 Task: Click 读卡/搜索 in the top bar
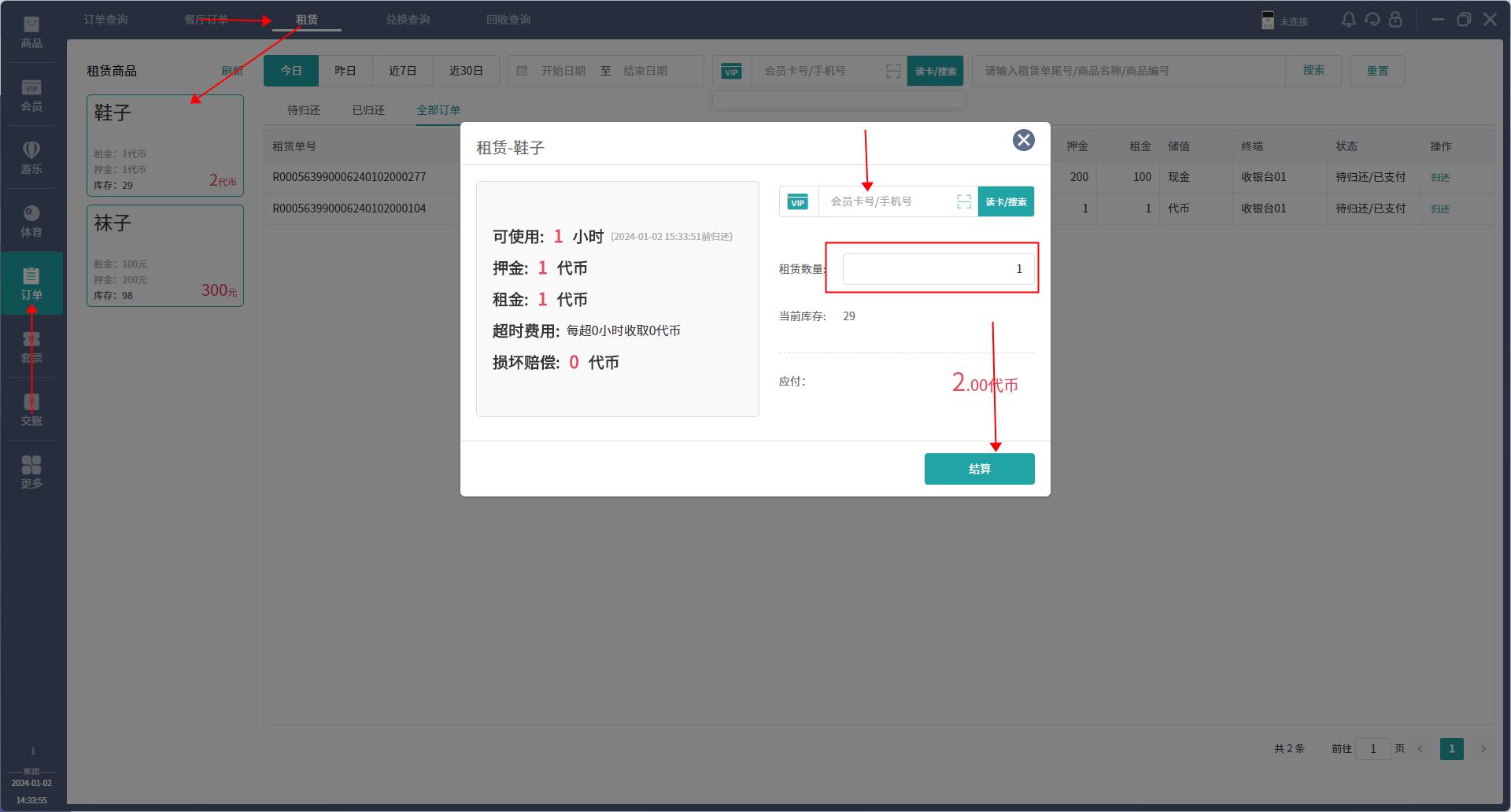(x=936, y=71)
